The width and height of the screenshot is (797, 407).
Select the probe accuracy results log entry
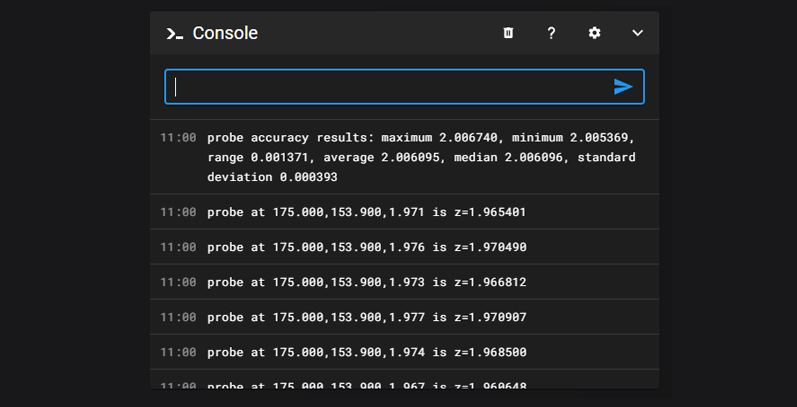(421, 157)
